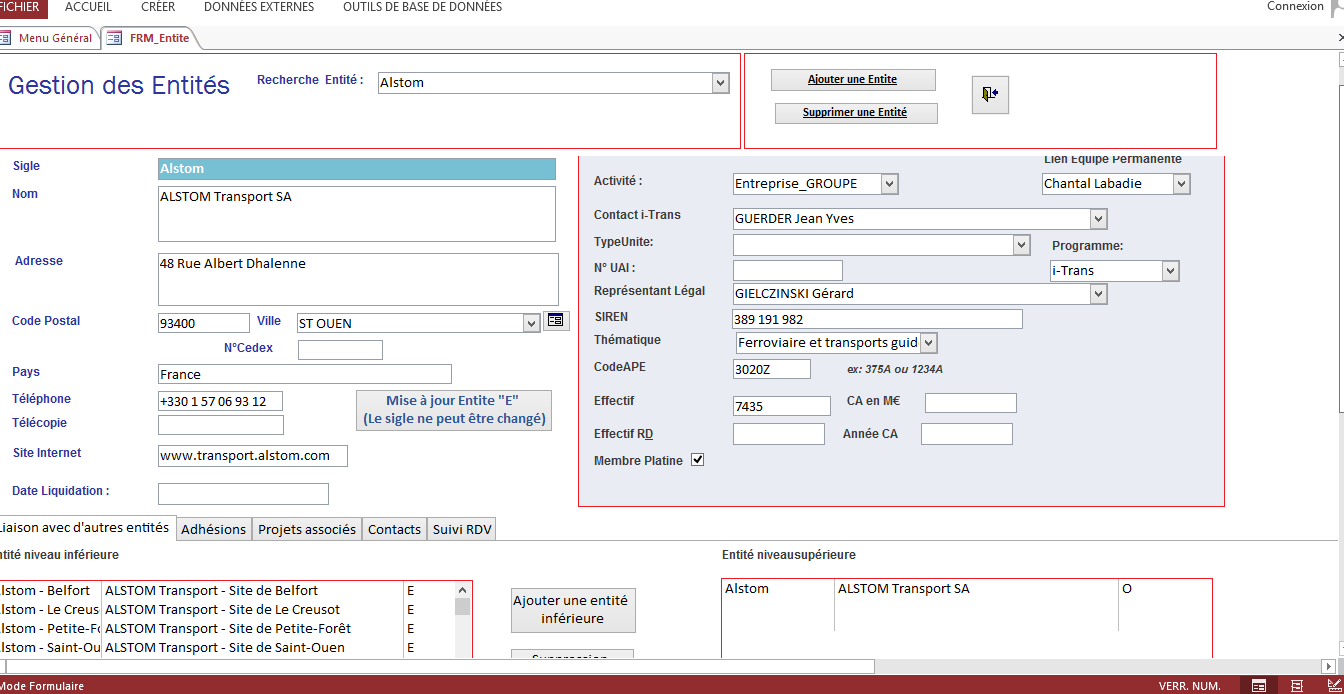Screen dimensions: 1344x694
Task: Click the Date Liquidation field
Action: pyautogui.click(x=243, y=494)
